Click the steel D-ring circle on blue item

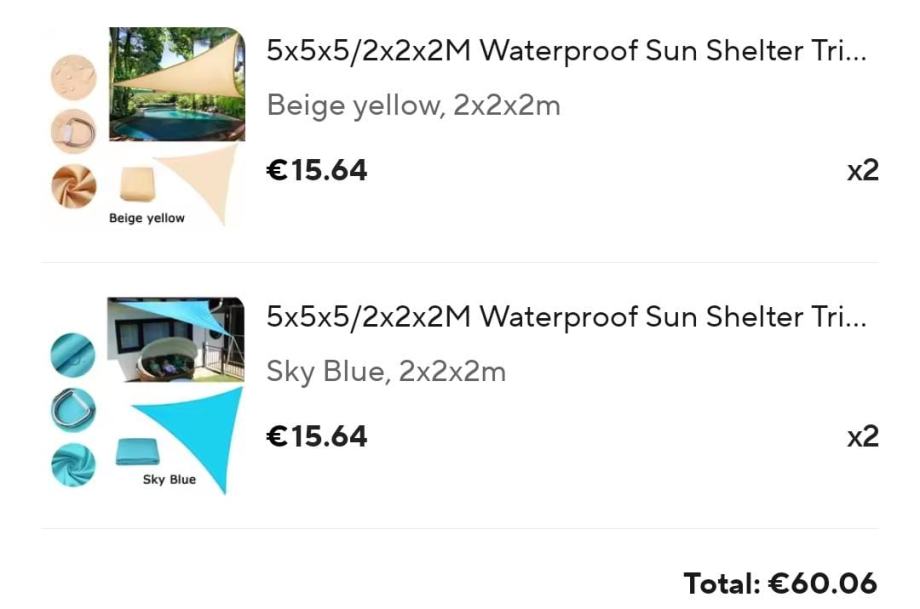click(x=73, y=409)
